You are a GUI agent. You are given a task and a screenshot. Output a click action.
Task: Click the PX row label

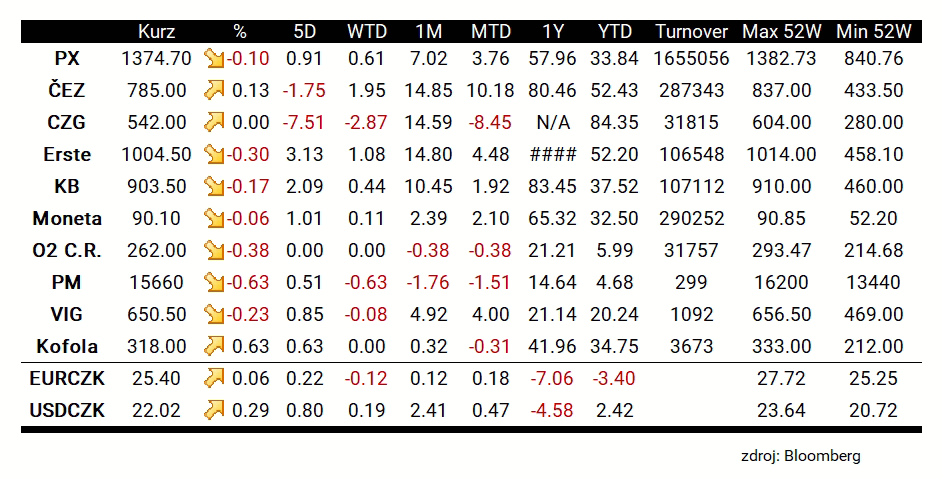click(x=67, y=58)
